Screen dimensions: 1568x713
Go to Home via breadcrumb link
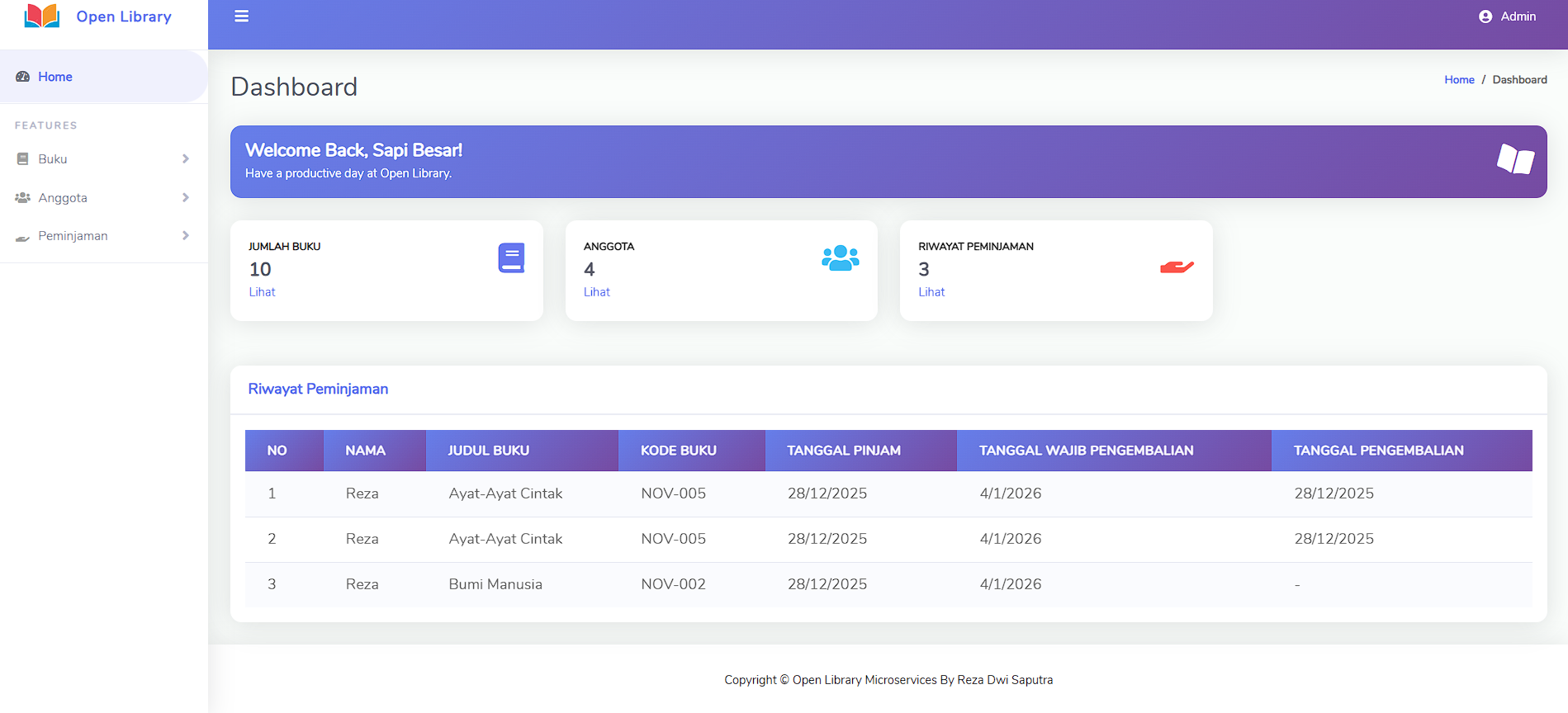click(1459, 80)
